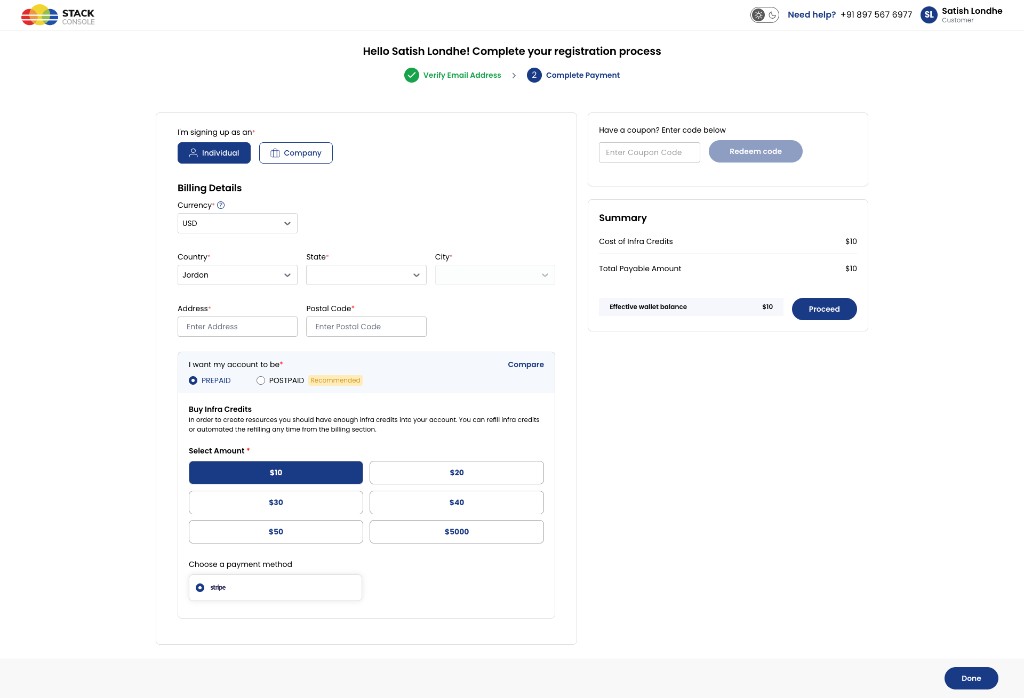1024x698 pixels.
Task: Open the Country dropdown showing Jordan
Action: point(237,275)
